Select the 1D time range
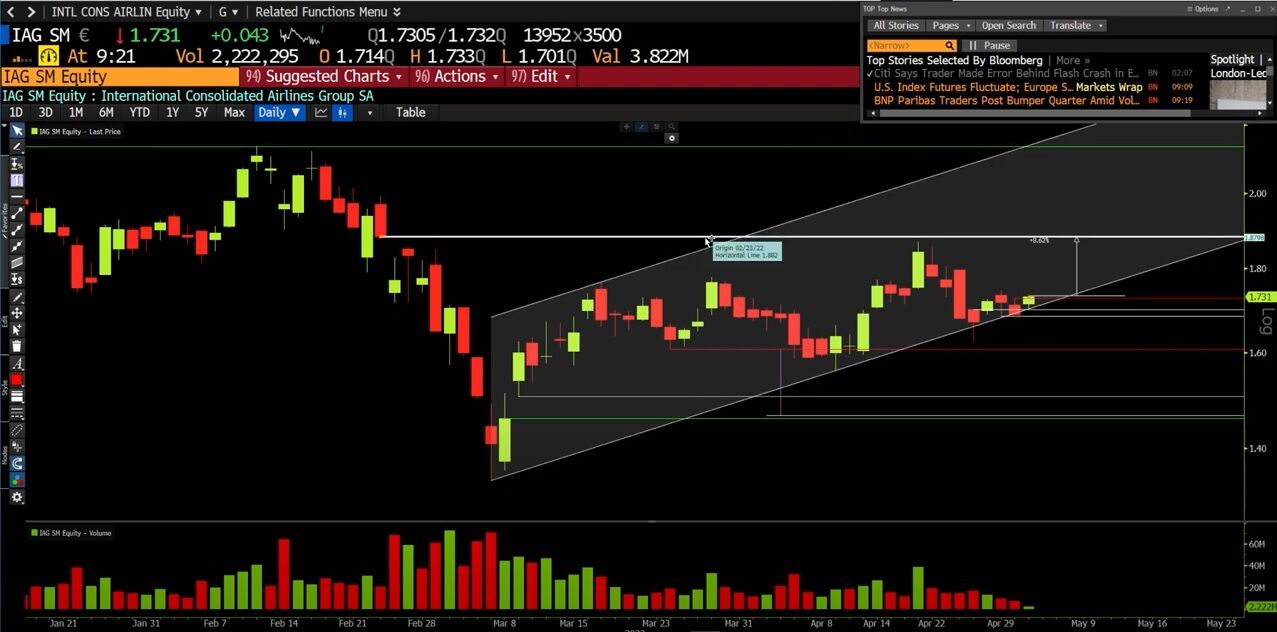The image size is (1277, 632). (16, 113)
